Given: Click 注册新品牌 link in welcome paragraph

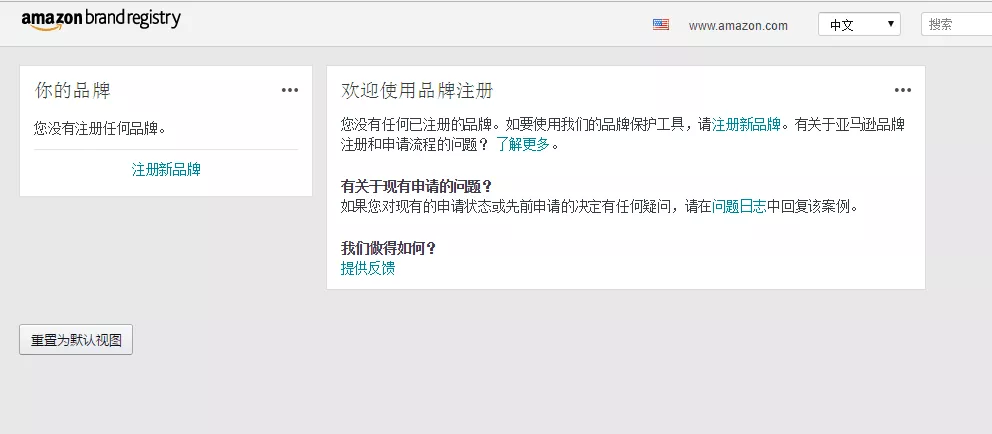Looking at the screenshot, I should coord(747,125).
